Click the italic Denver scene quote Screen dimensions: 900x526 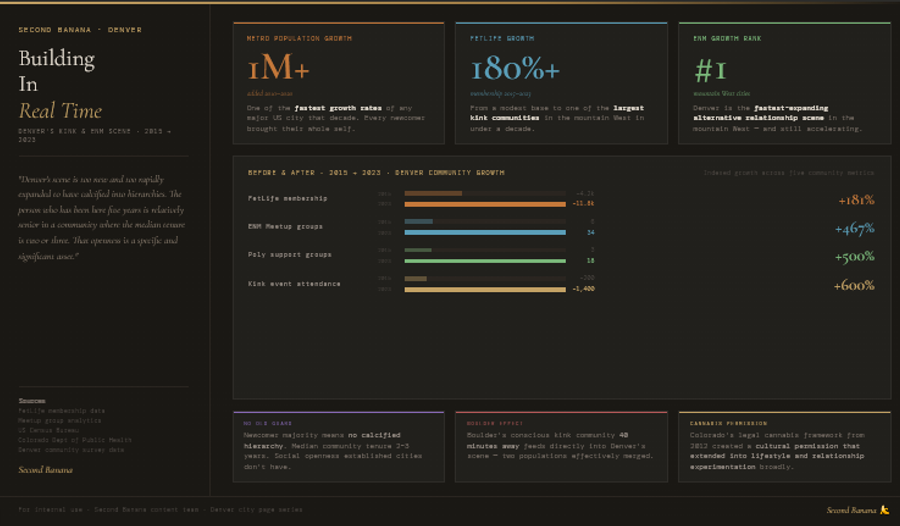pos(102,218)
